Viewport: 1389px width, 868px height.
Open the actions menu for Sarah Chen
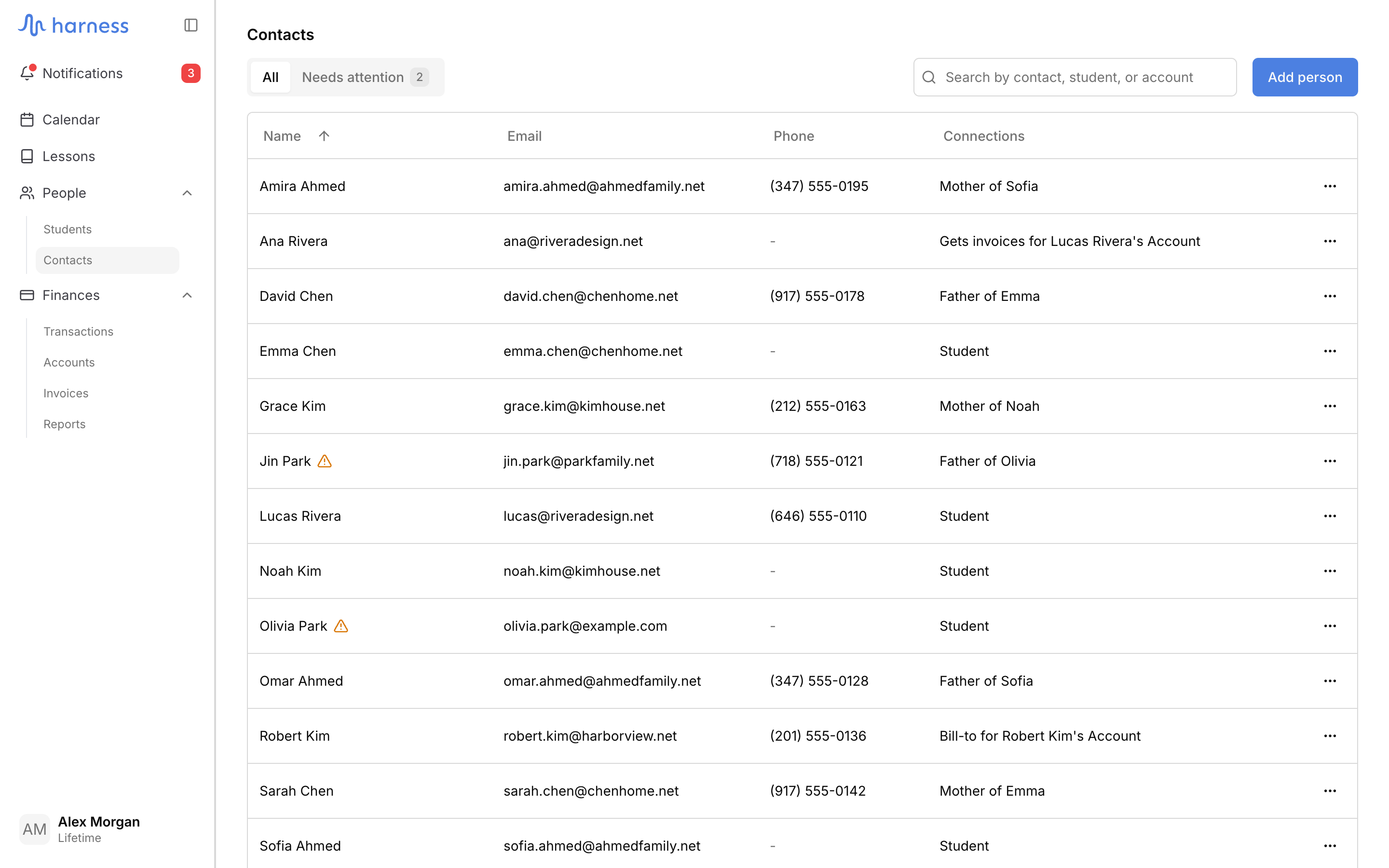(1330, 791)
